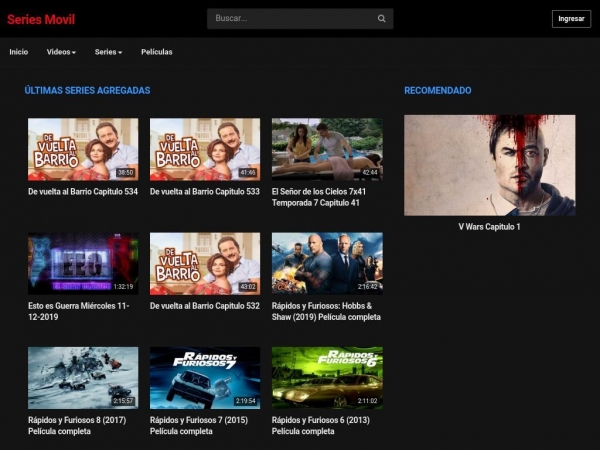Click title link De vuelta al Barrio Capitulo 534
Screen dimensions: 600x450
(x=83, y=192)
